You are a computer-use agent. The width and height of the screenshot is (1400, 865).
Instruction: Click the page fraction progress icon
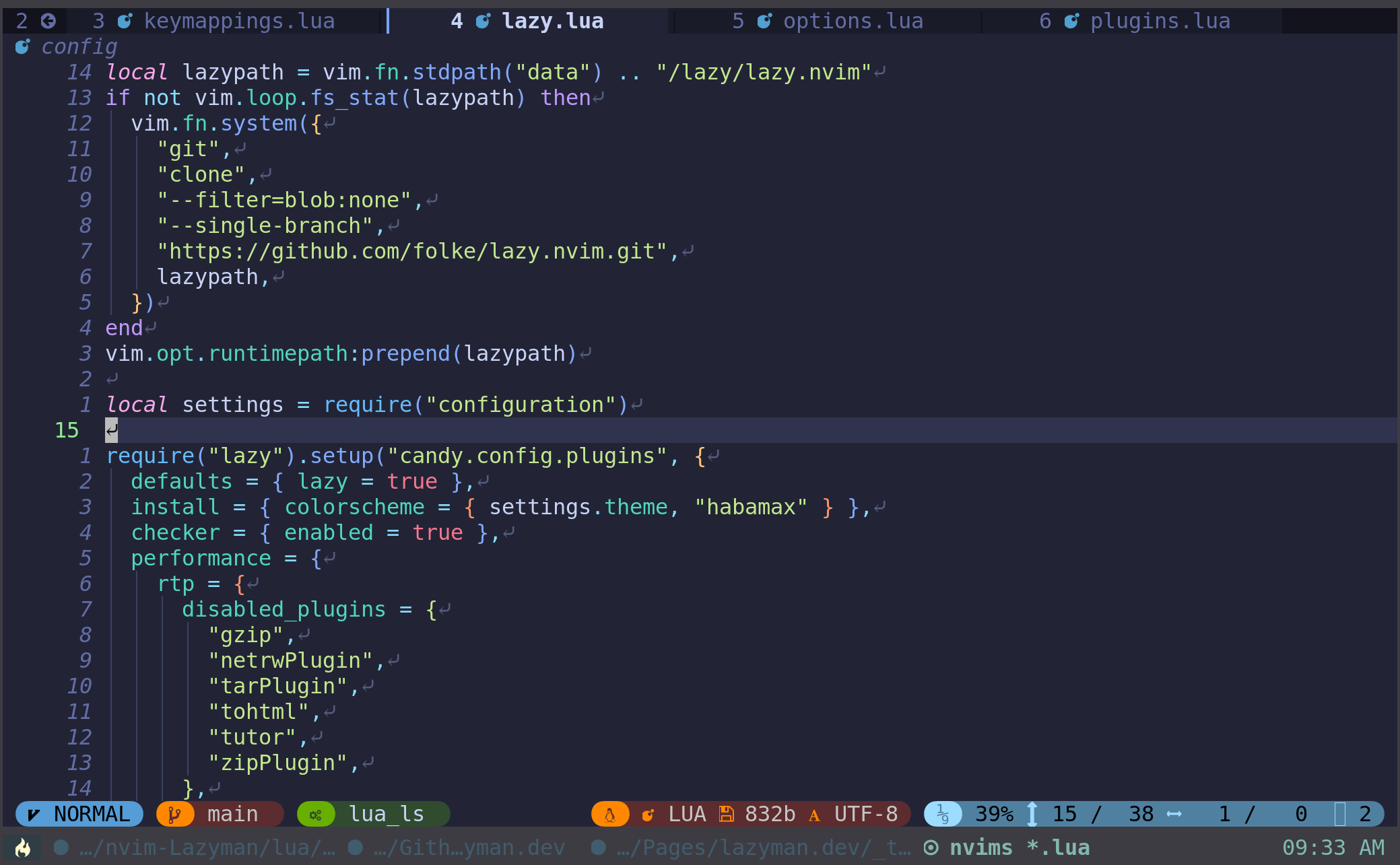click(x=943, y=815)
